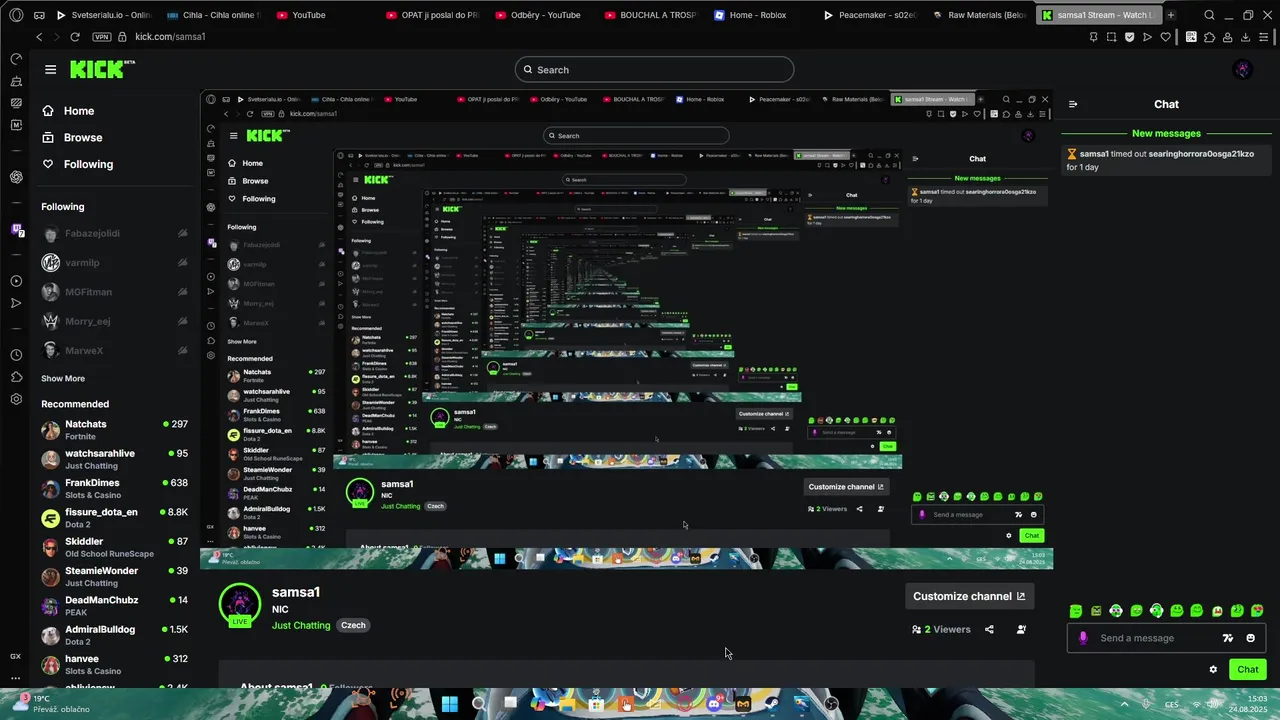Send message with the green Chat button
The height and width of the screenshot is (720, 1280).
click(1248, 670)
